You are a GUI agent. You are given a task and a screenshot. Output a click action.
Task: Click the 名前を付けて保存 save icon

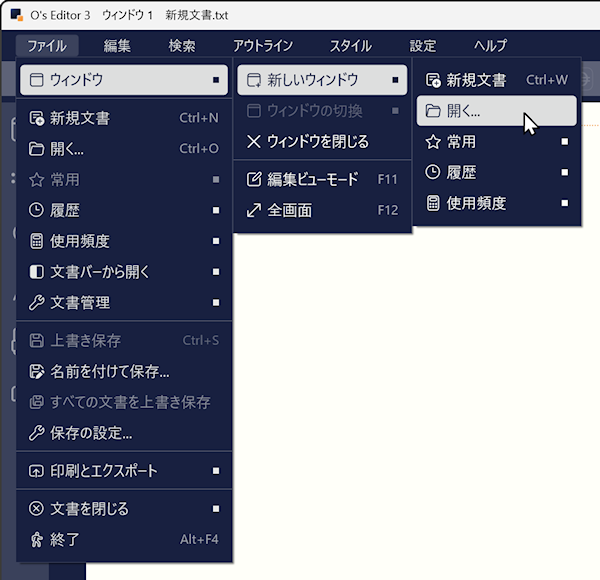(x=37, y=372)
